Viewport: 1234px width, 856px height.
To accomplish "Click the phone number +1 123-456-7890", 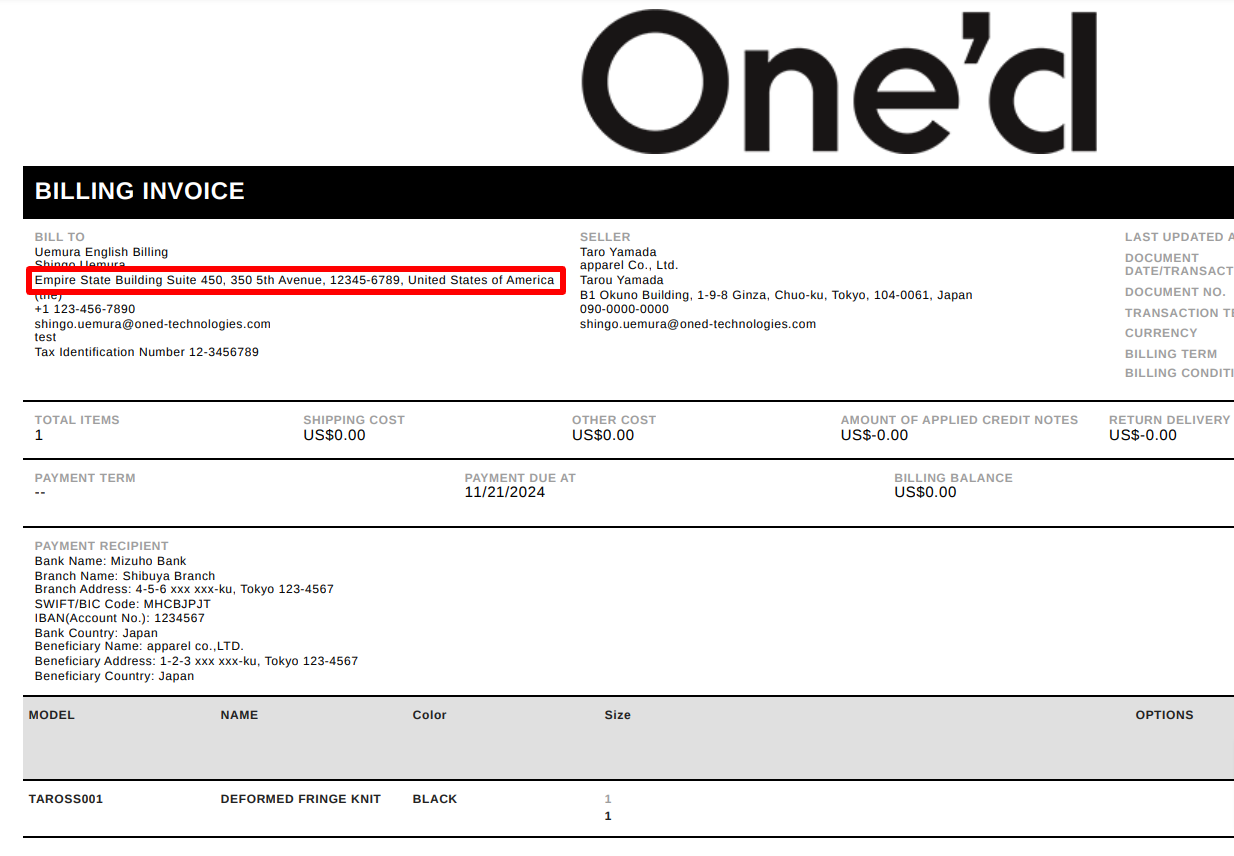I will point(85,309).
